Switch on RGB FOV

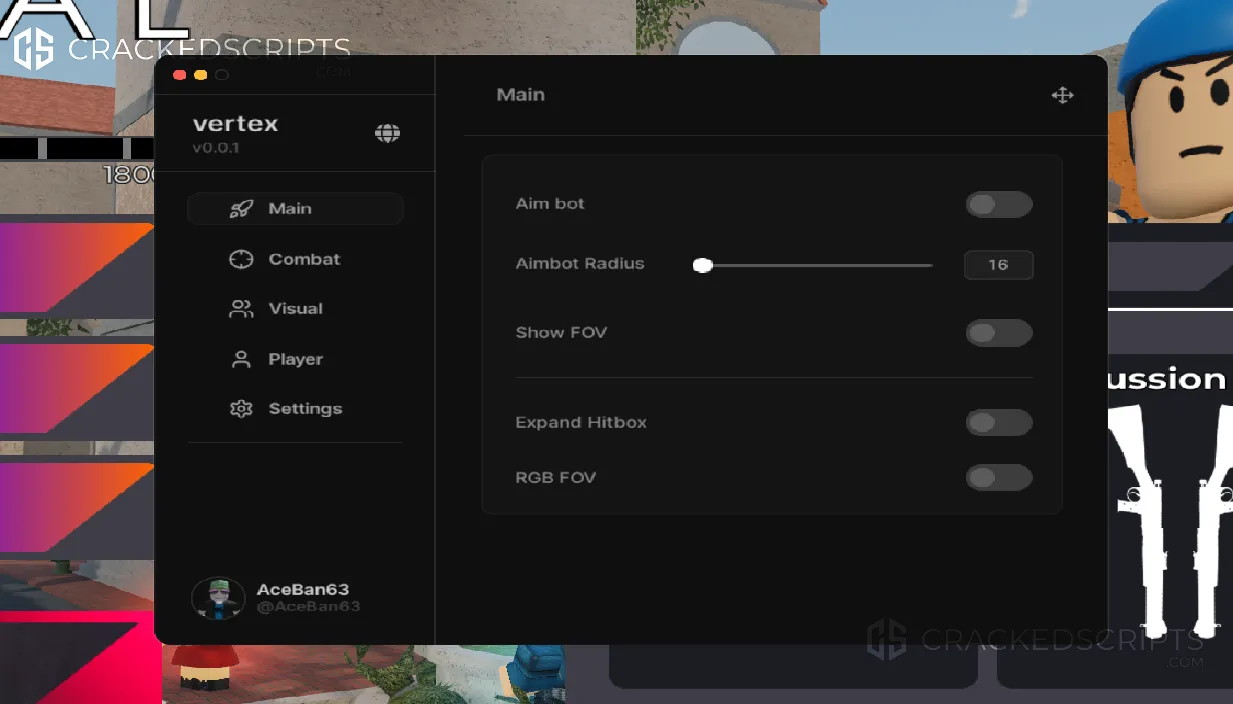[998, 478]
